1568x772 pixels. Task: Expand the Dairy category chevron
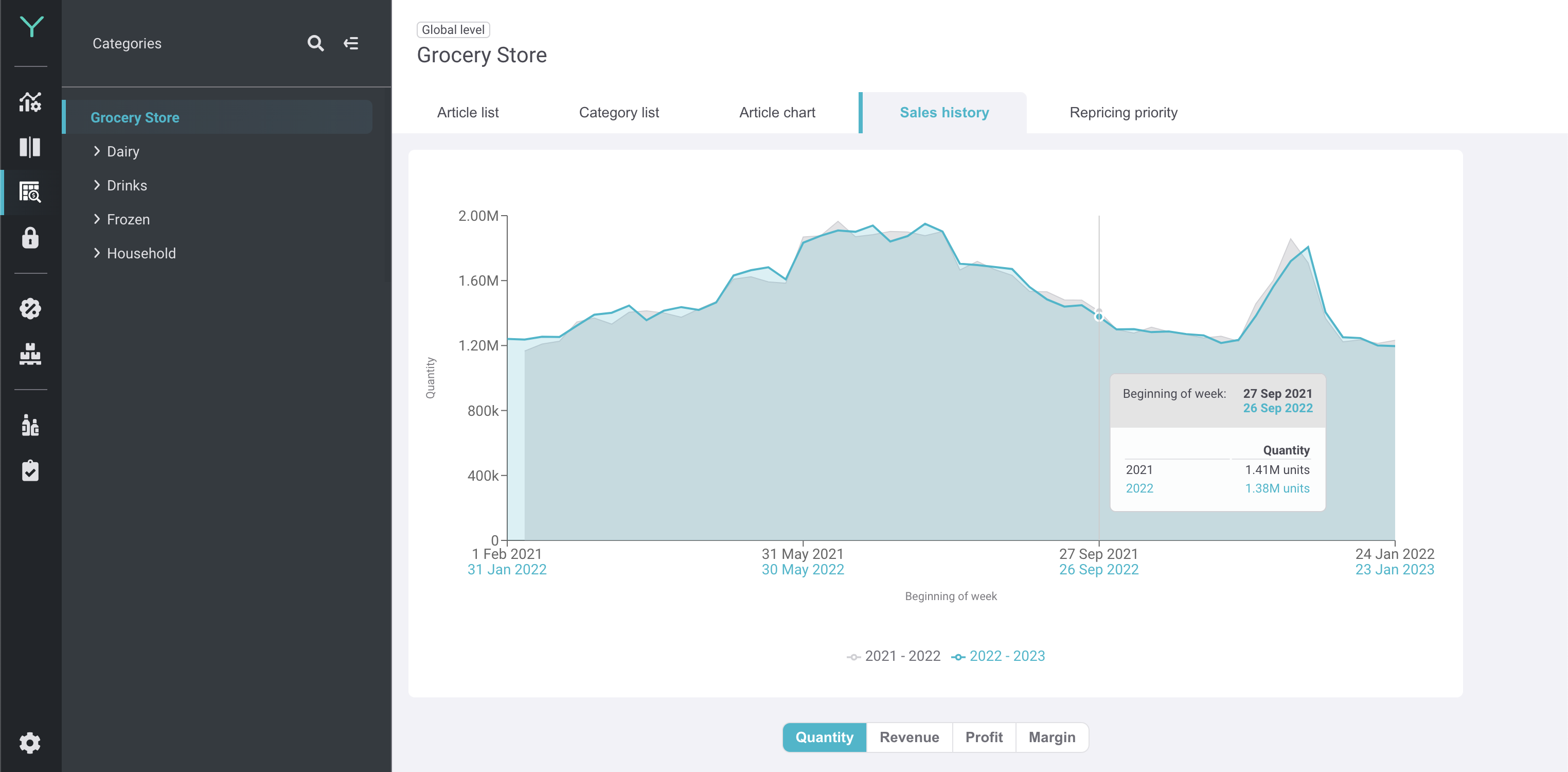tap(97, 151)
